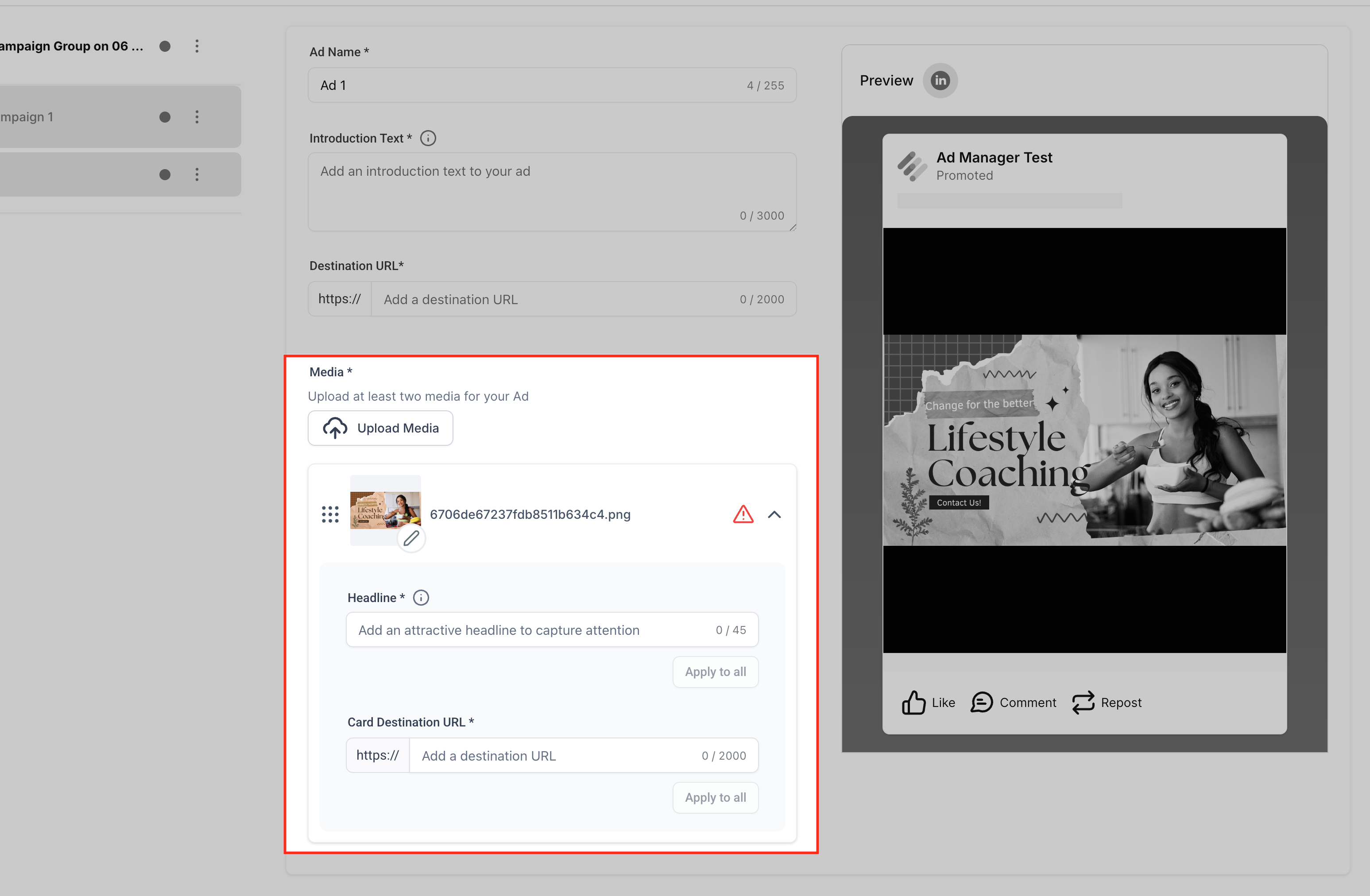The width and height of the screenshot is (1370, 896).
Task: Click Apply to all under Card Destination URL
Action: point(715,797)
